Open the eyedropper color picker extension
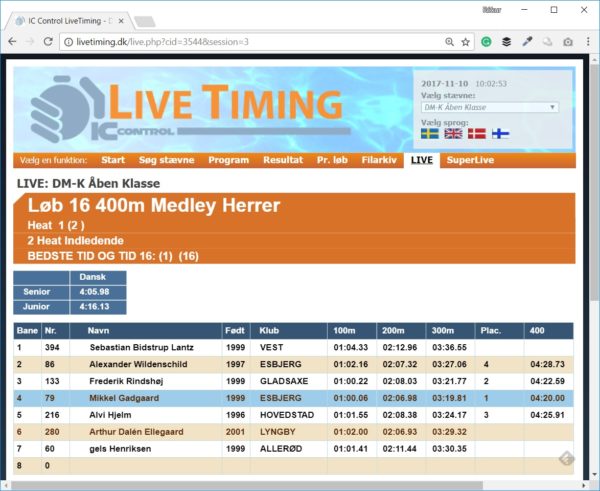The width and height of the screenshot is (600, 491). [527, 42]
